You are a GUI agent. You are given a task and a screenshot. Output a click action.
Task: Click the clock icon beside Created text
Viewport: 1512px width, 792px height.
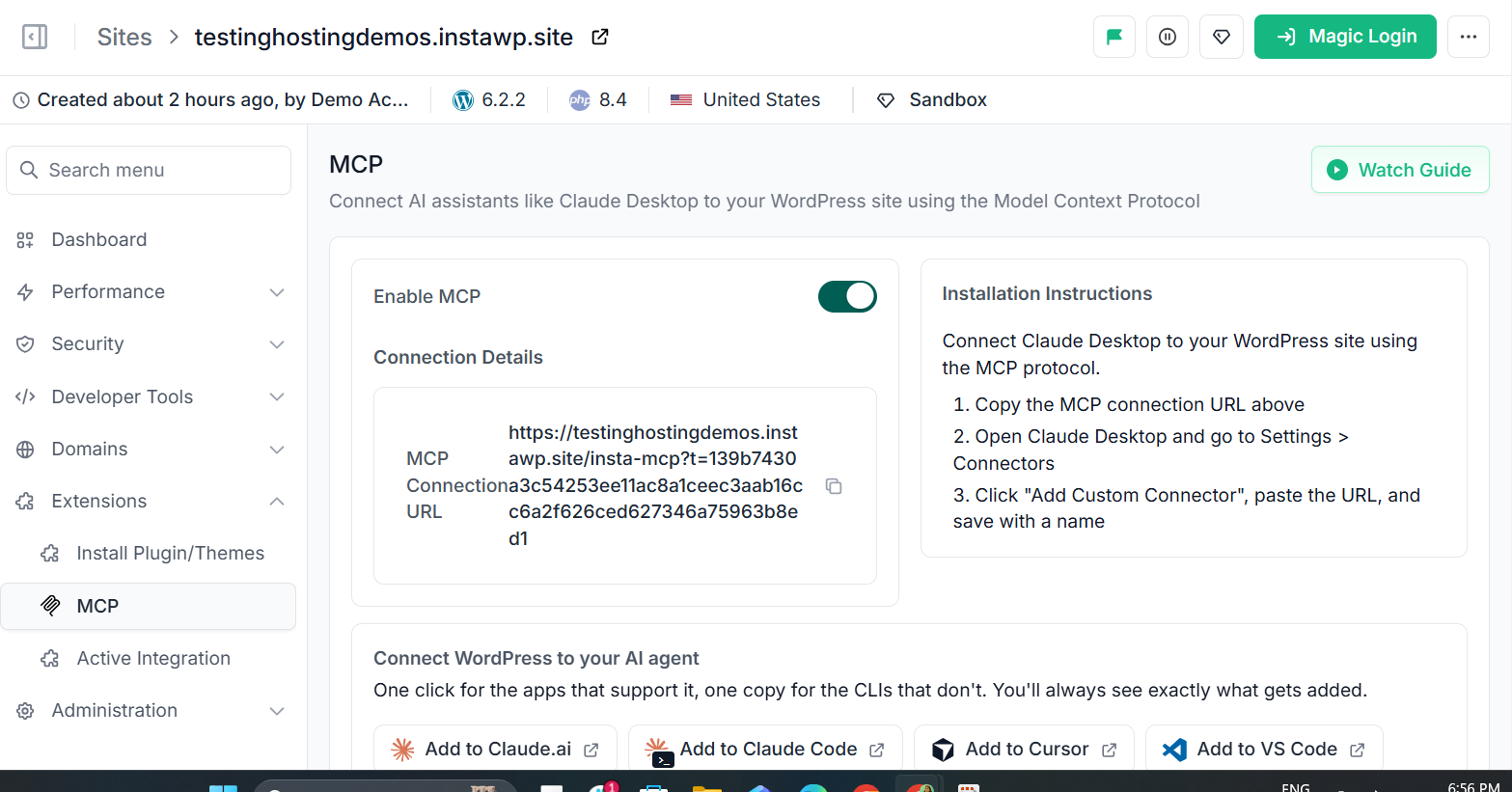click(x=21, y=100)
